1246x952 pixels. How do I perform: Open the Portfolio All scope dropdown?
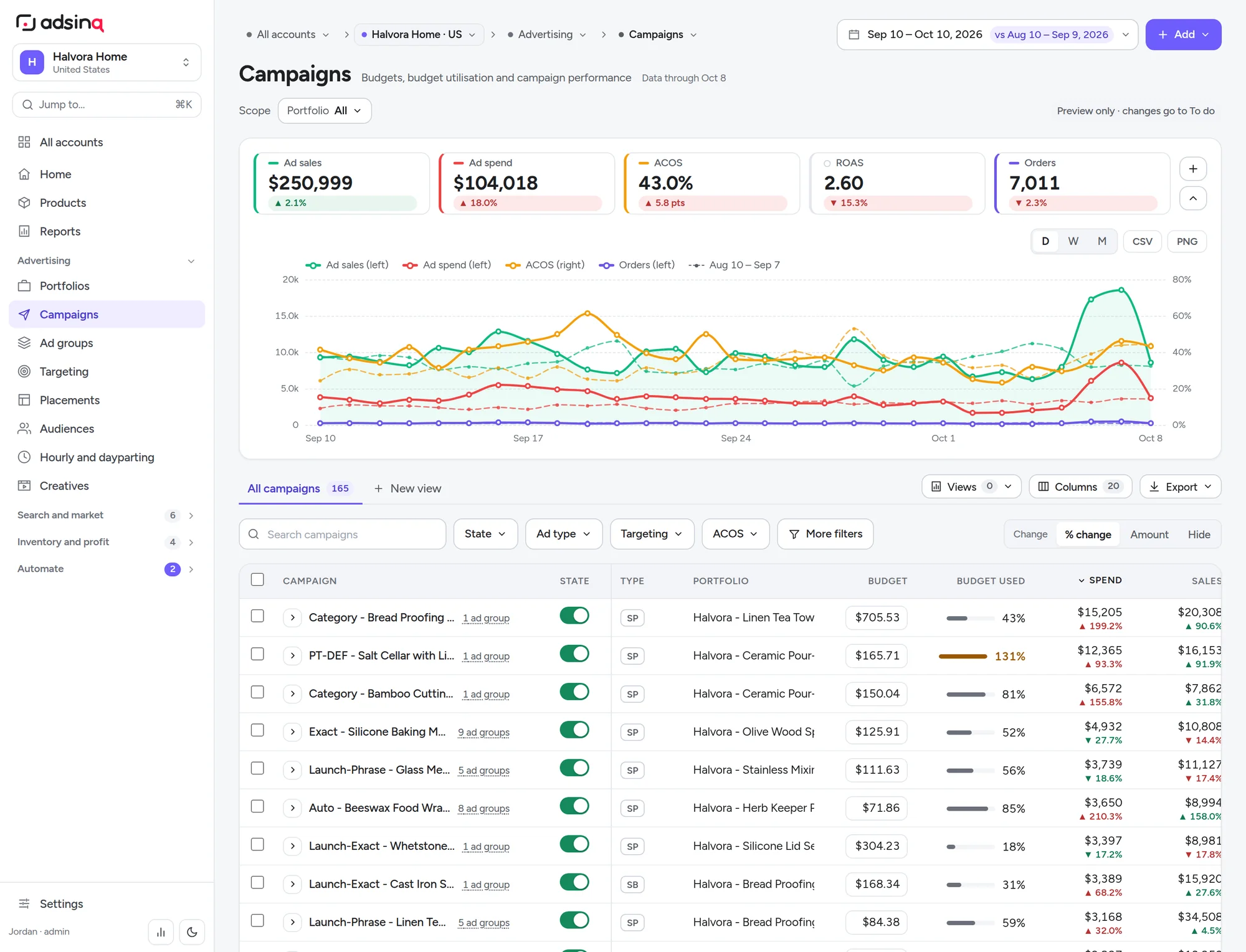(325, 111)
